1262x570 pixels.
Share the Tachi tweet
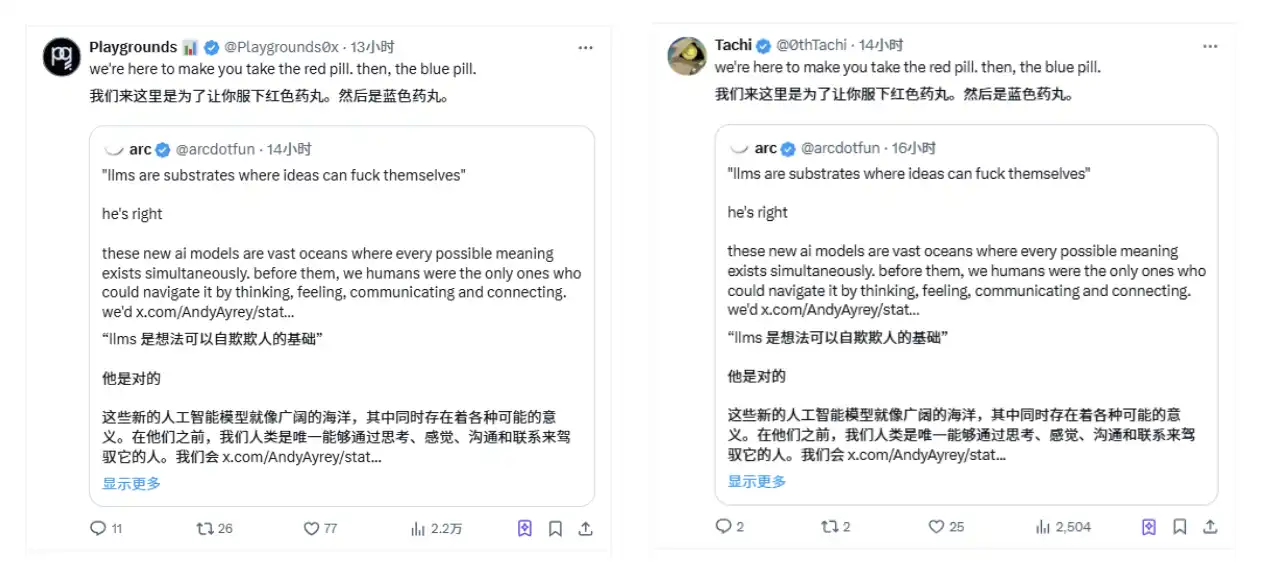(1210, 526)
